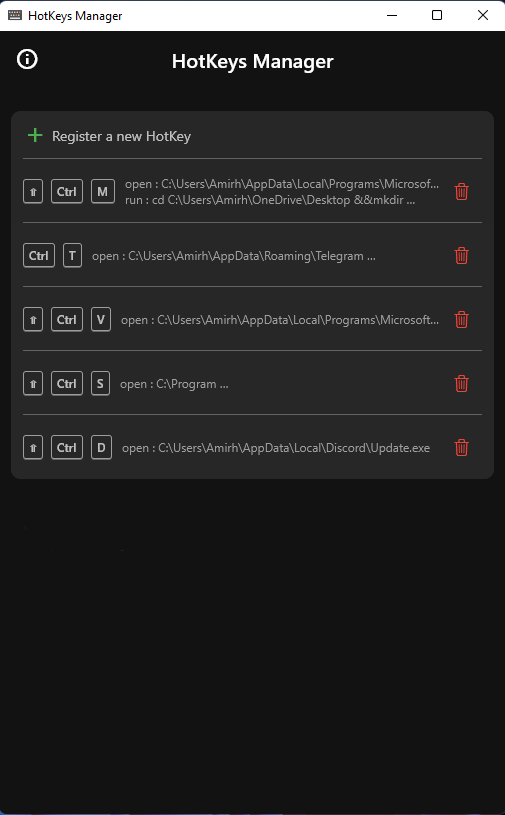Open the Telegram hotkey entry text
Viewport: 505px width, 815px height.
[234, 256]
